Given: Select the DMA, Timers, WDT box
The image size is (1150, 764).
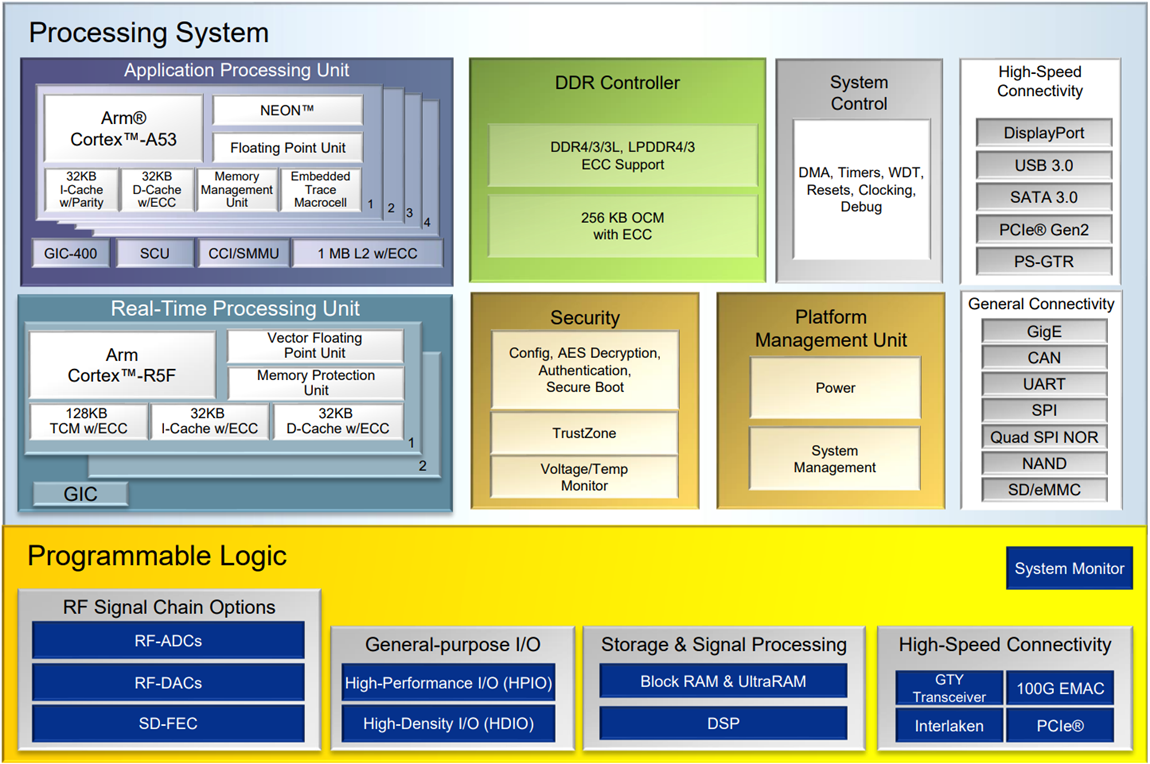Looking at the screenshot, I should click(861, 189).
